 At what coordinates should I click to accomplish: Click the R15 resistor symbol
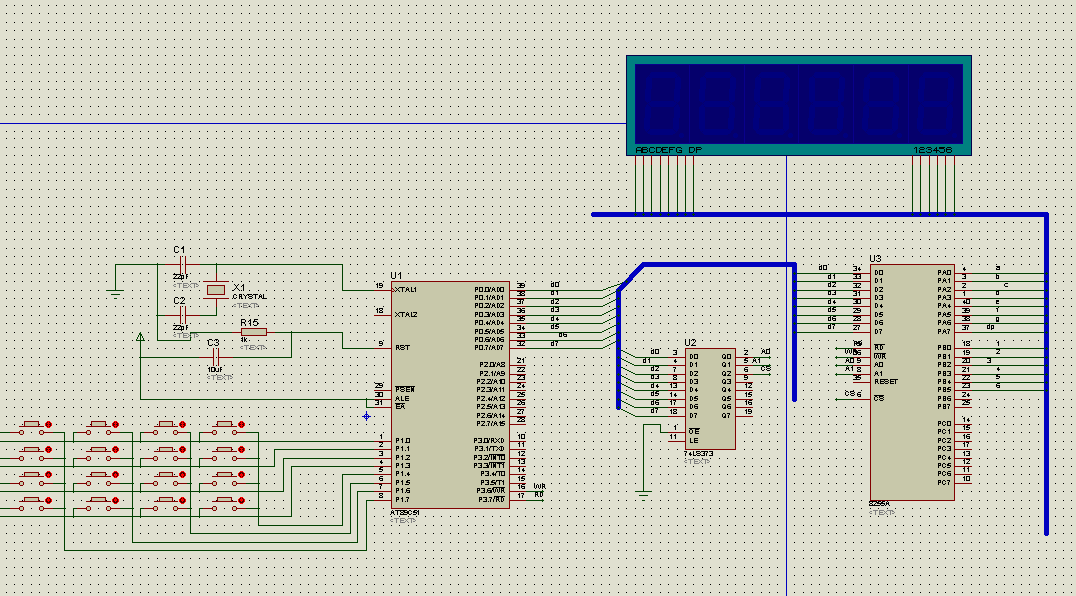pyautogui.click(x=254, y=332)
